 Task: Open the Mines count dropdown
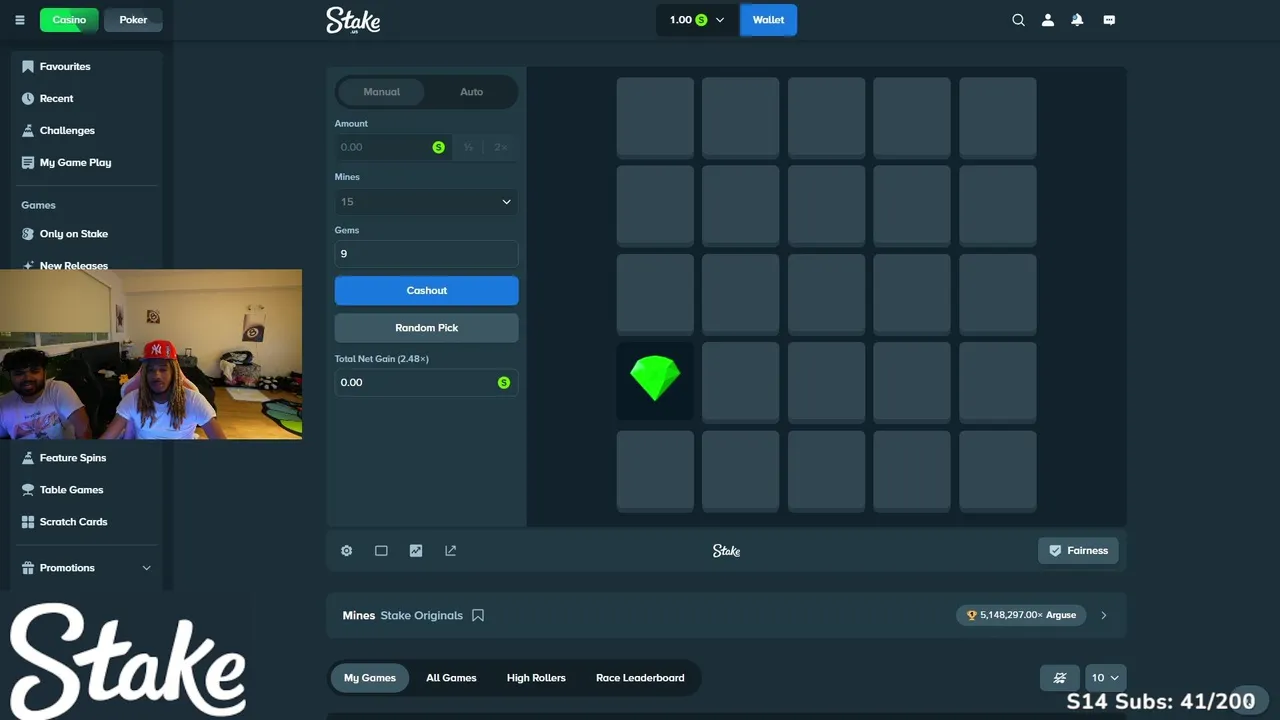pyautogui.click(x=426, y=202)
